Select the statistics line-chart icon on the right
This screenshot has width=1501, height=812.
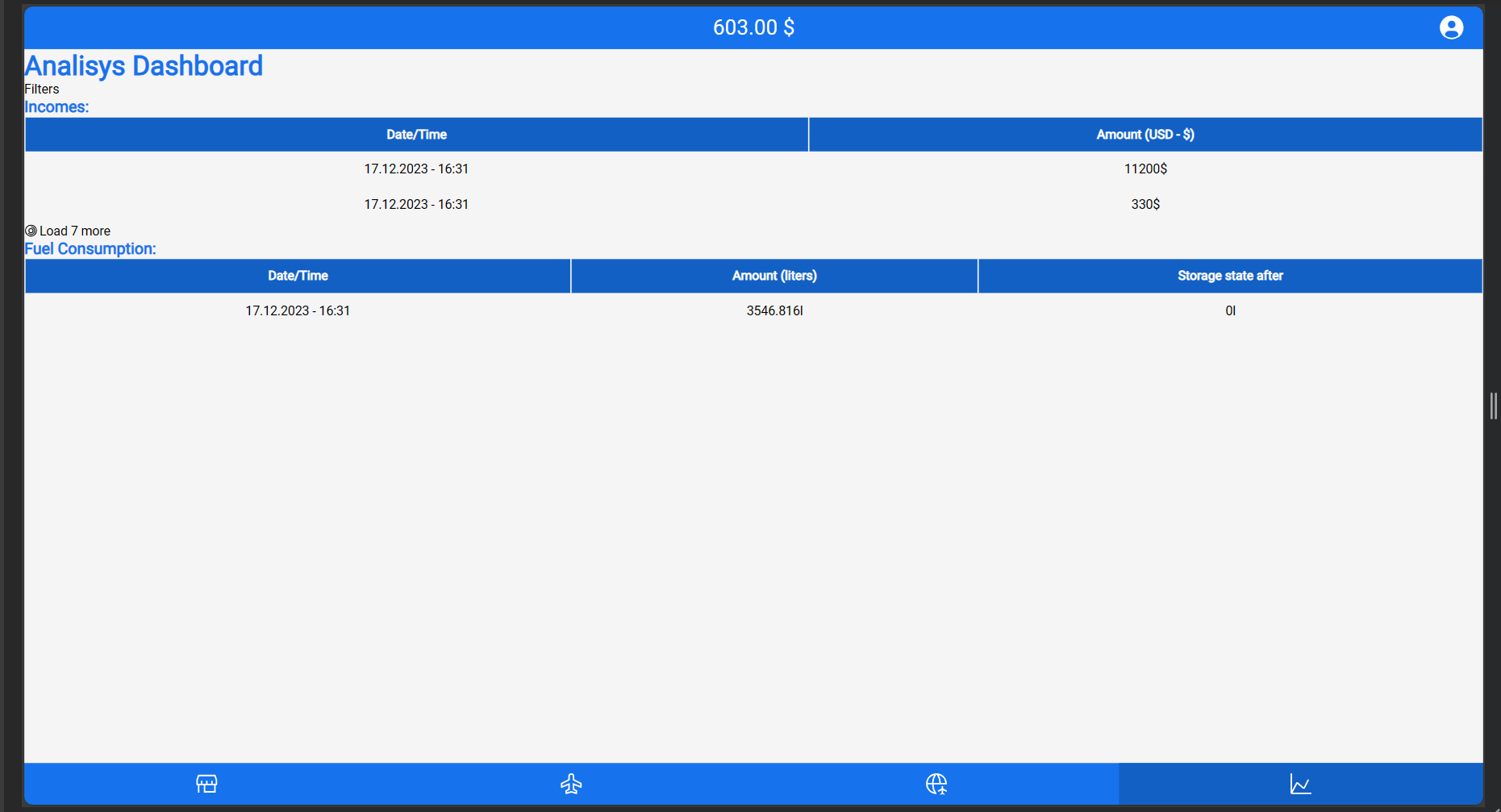click(x=1300, y=783)
